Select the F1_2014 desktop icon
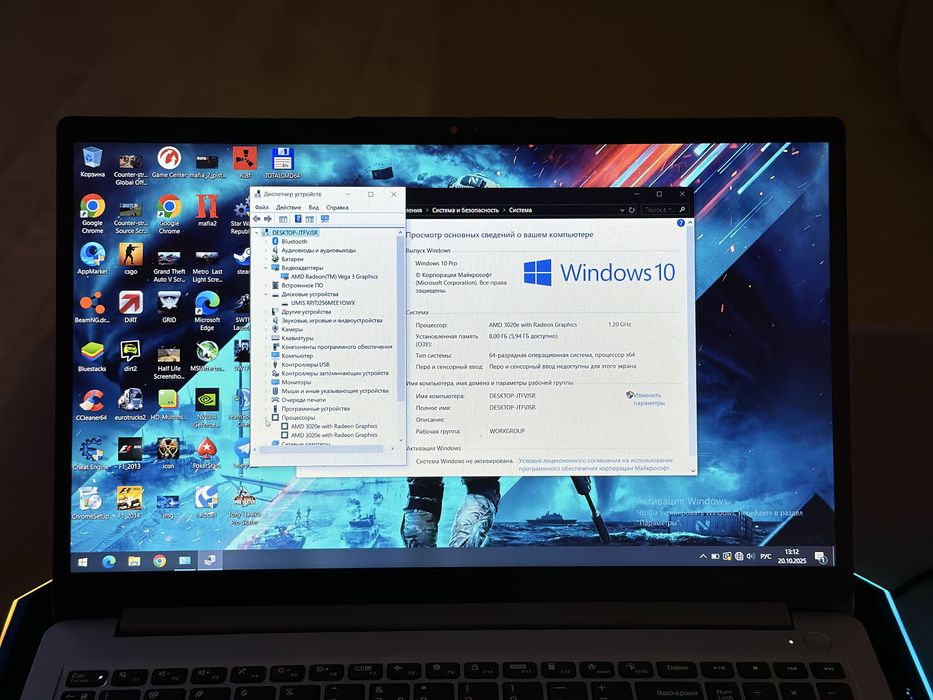 [130, 503]
